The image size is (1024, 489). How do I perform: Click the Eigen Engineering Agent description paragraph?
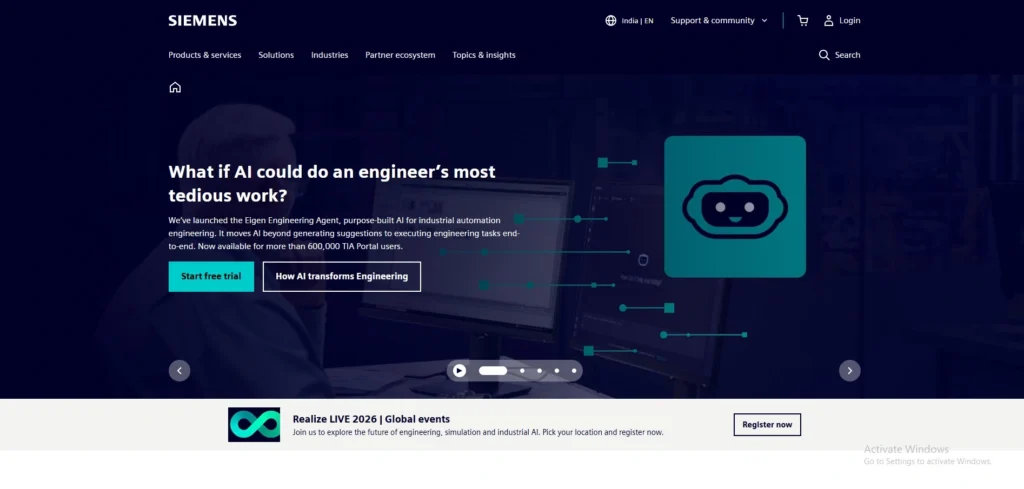click(344, 233)
